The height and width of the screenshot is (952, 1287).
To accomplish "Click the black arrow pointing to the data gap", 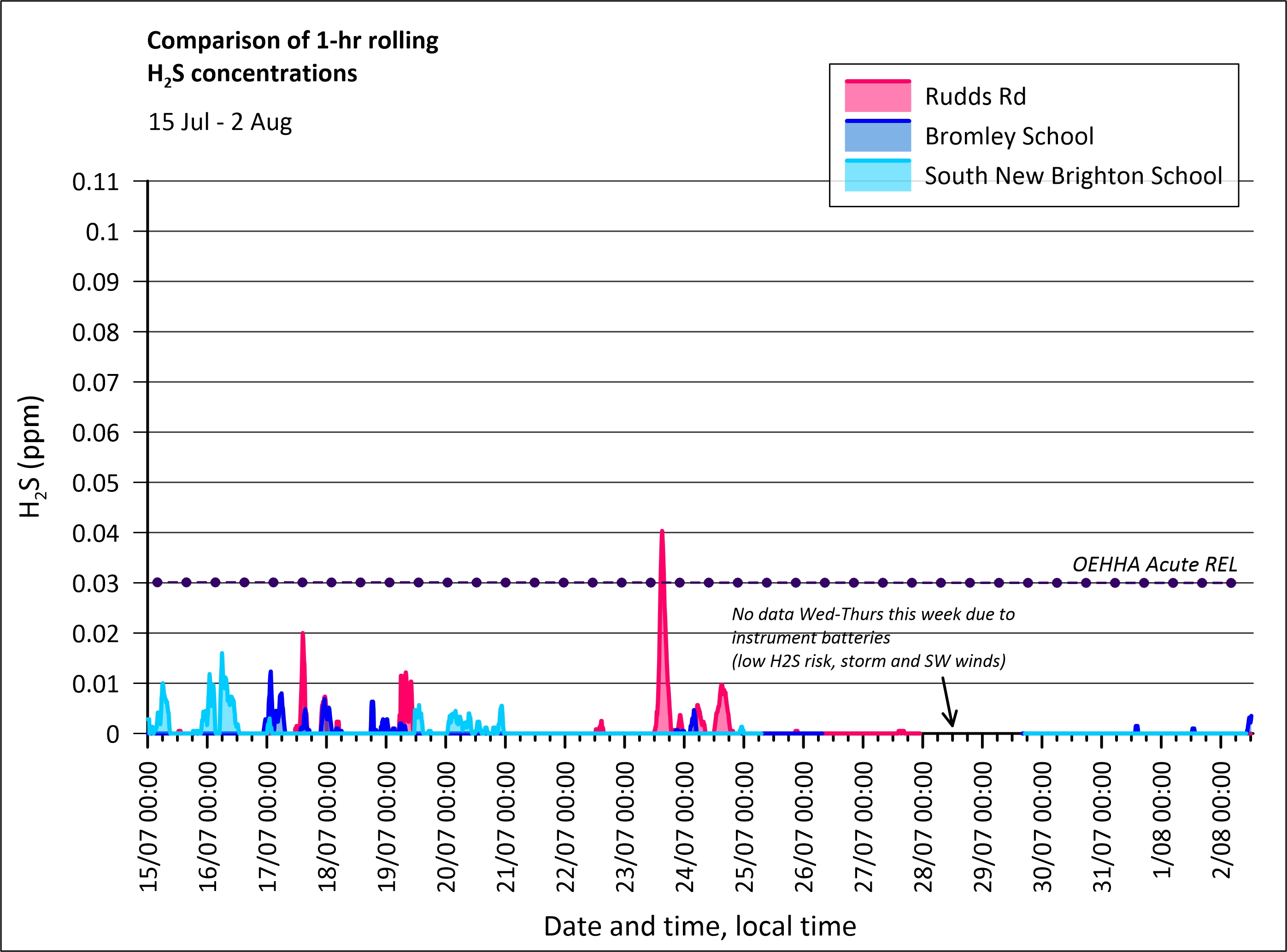I will click(947, 702).
